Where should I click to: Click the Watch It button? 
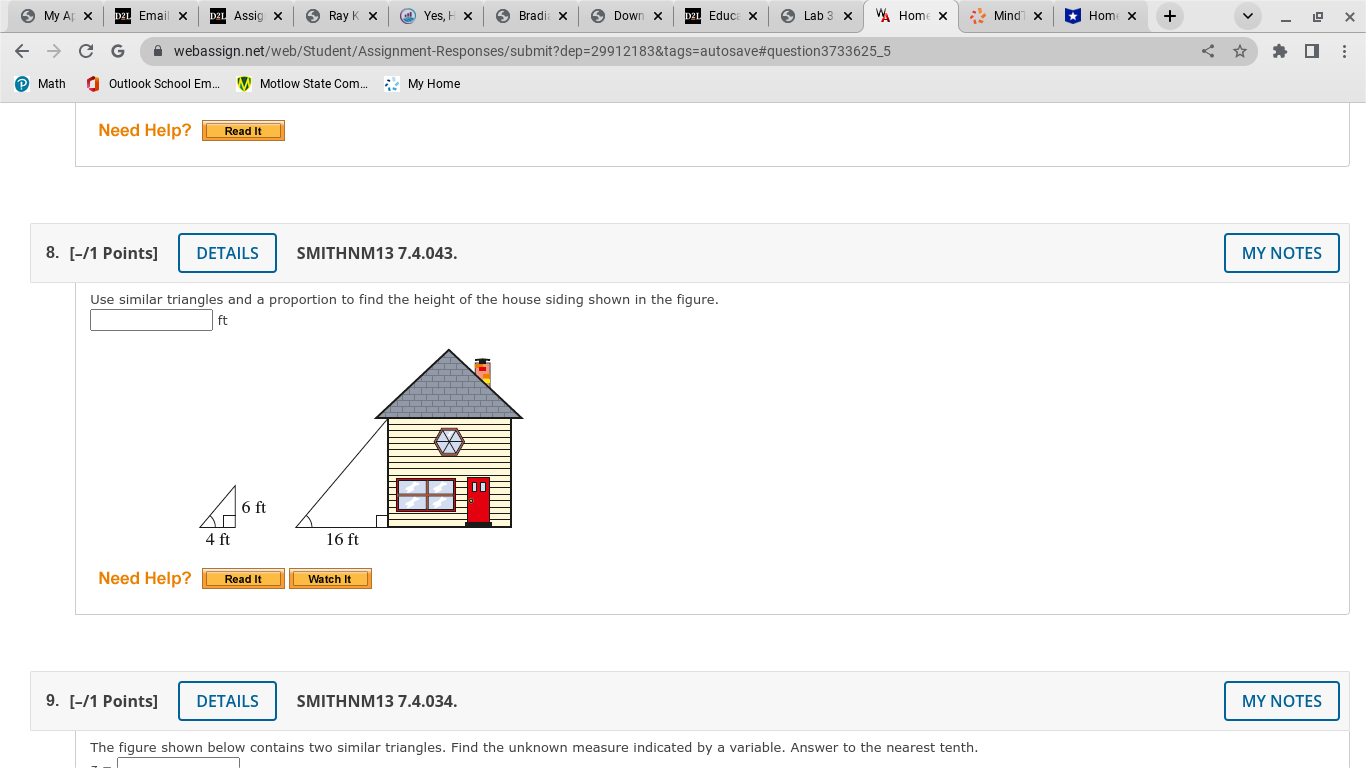(330, 579)
